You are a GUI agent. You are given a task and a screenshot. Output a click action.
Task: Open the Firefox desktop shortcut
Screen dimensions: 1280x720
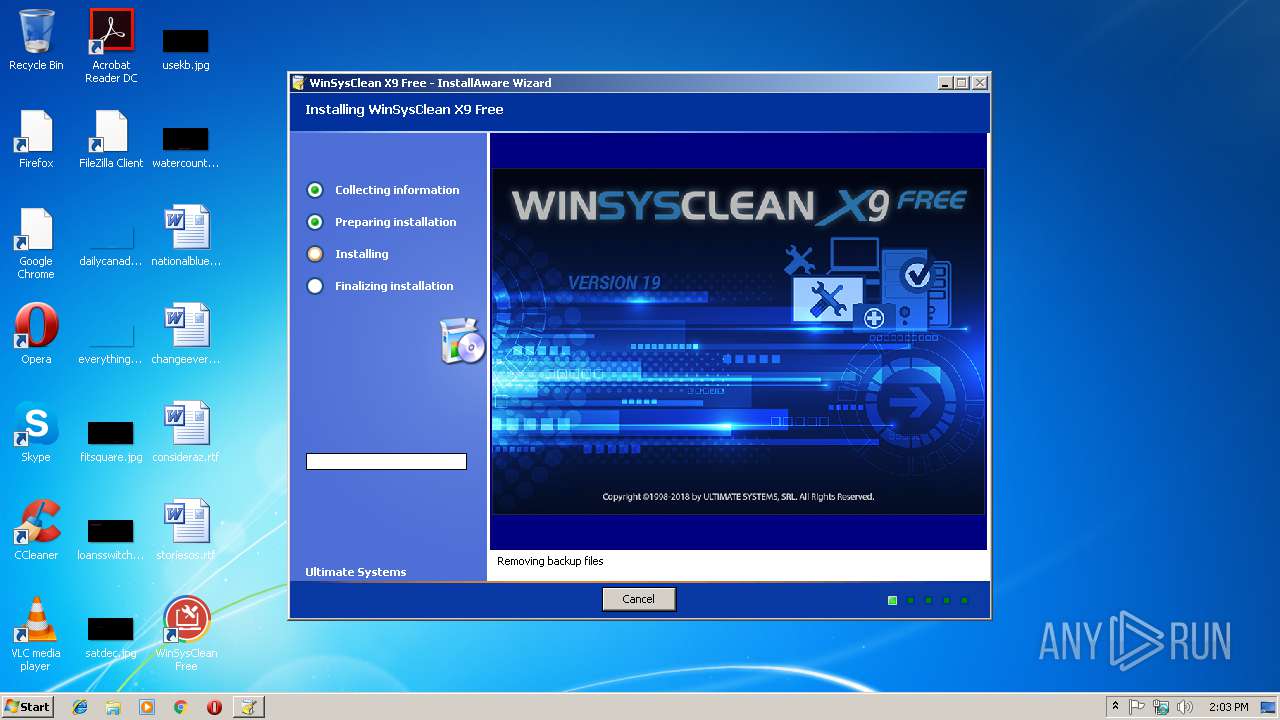click(36, 139)
